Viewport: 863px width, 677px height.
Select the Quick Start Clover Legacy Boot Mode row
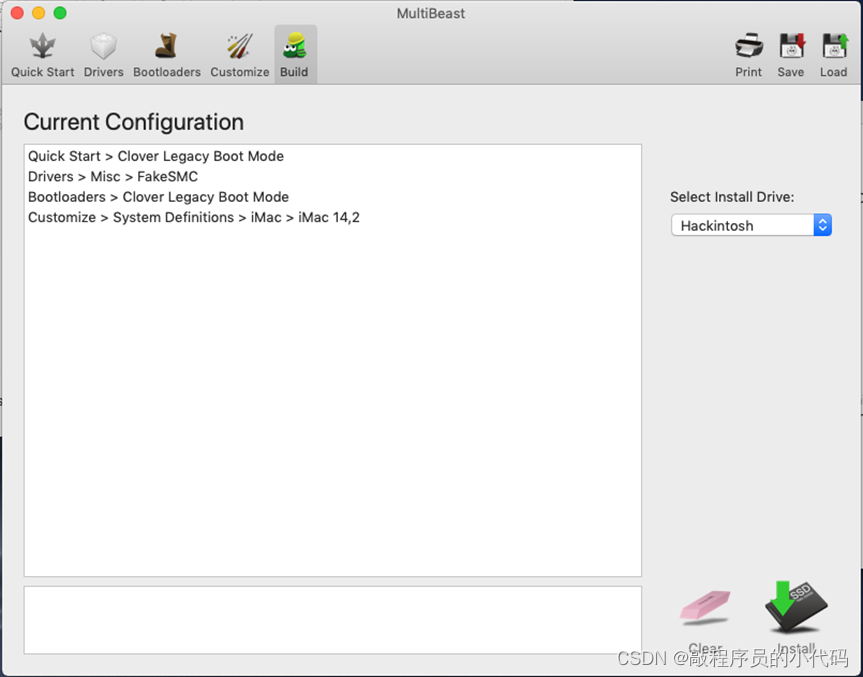coord(332,156)
